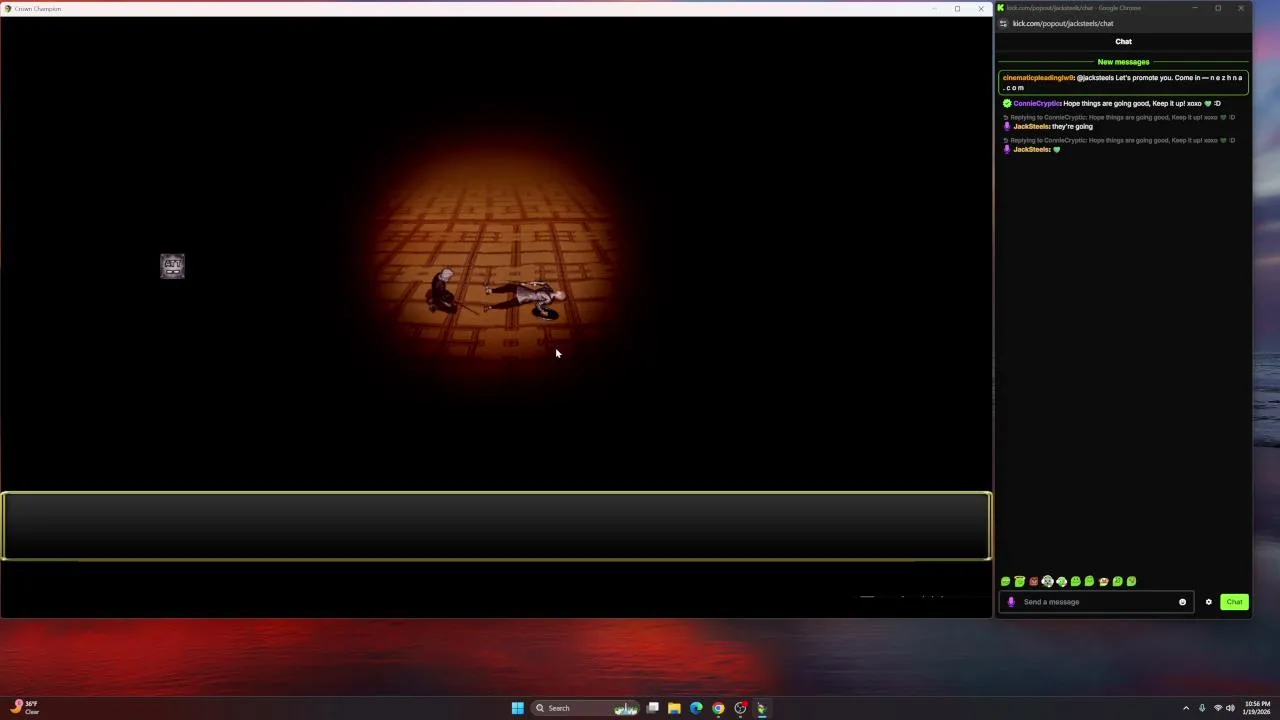Open the taskbar app with red notification badge
Screen dimensions: 1280x720
[740, 708]
